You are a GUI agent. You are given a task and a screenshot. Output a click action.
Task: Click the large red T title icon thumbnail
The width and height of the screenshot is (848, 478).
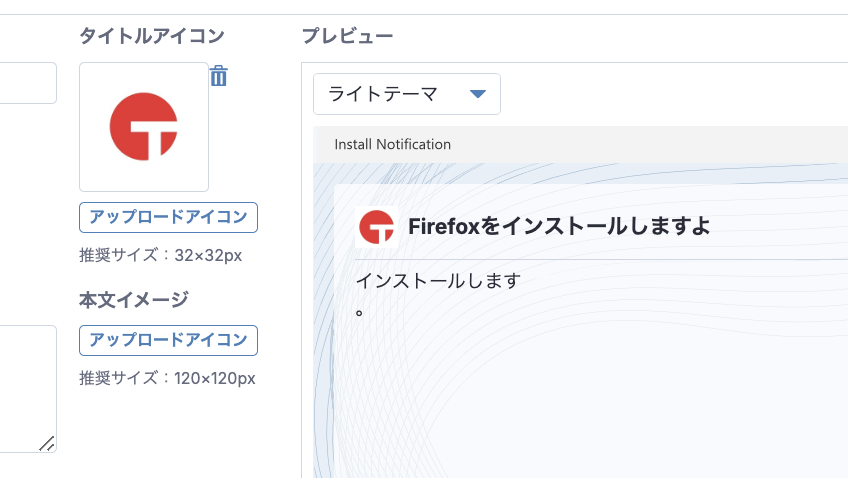click(144, 127)
